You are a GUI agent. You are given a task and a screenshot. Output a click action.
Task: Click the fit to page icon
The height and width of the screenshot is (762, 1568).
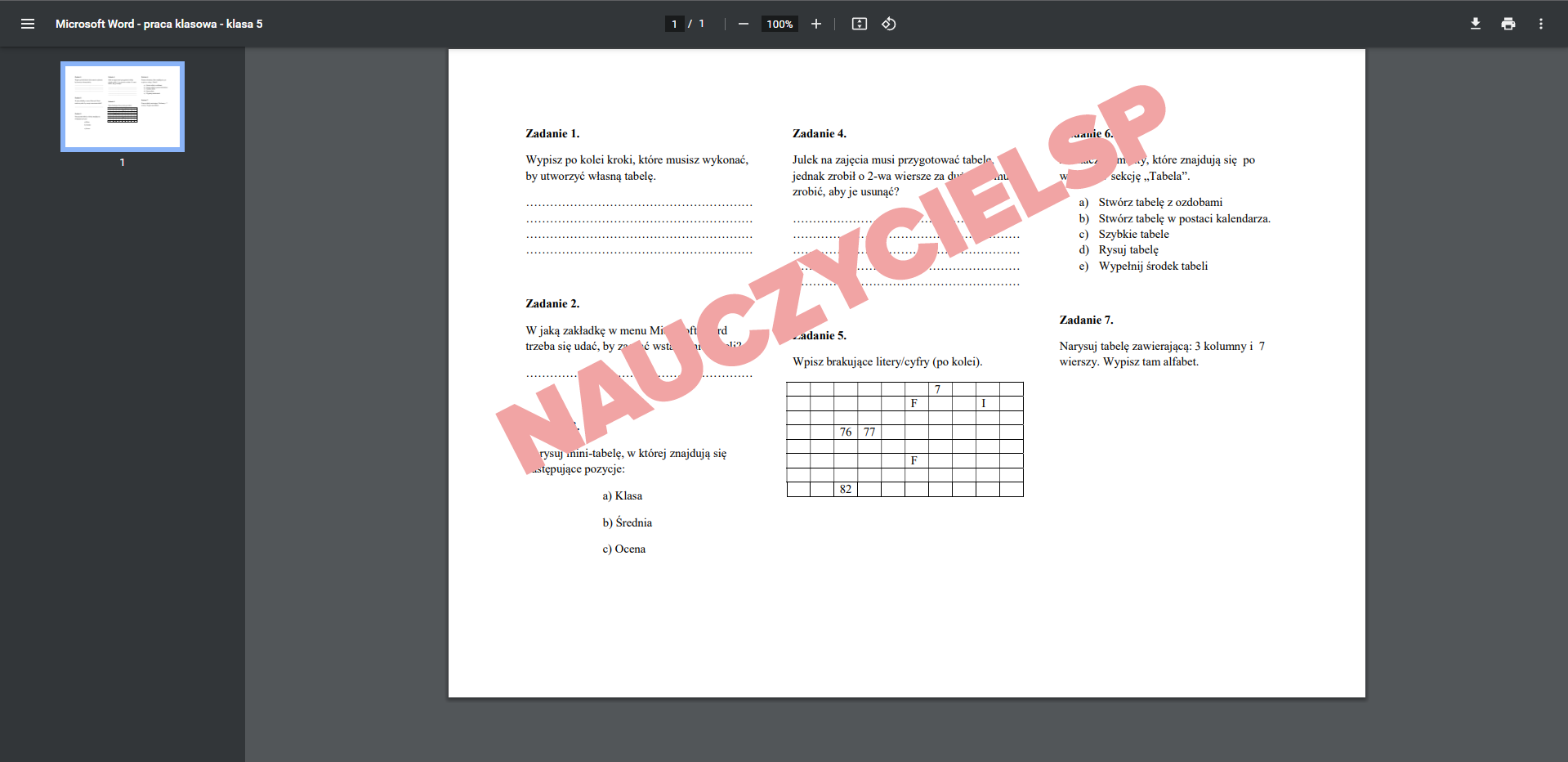pos(859,24)
